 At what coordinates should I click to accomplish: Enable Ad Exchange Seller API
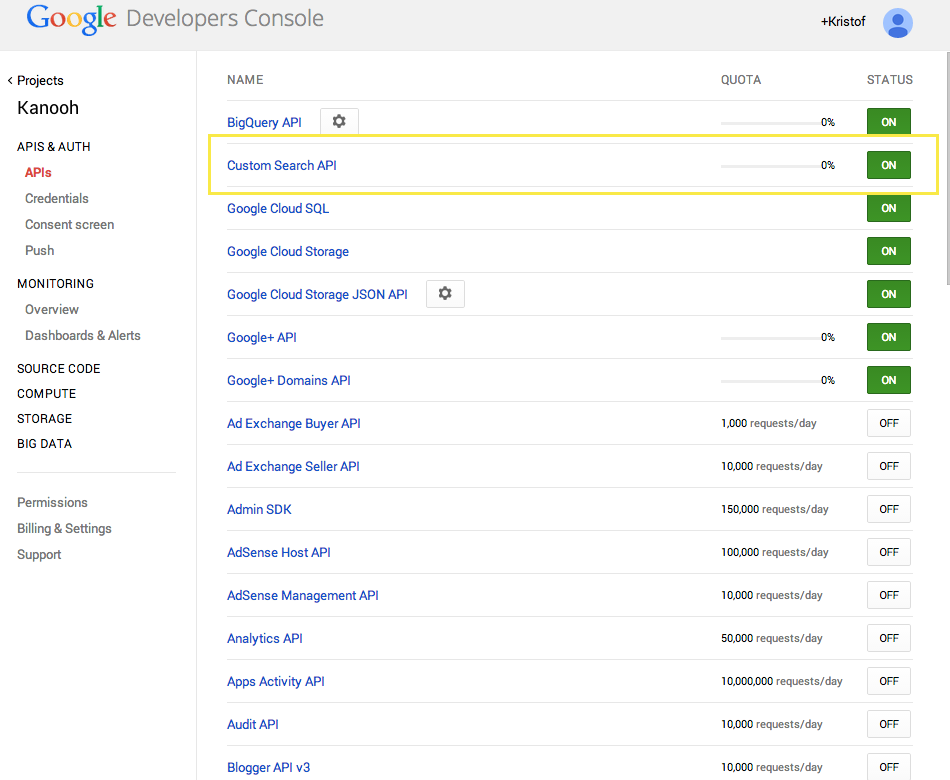[x=889, y=466]
